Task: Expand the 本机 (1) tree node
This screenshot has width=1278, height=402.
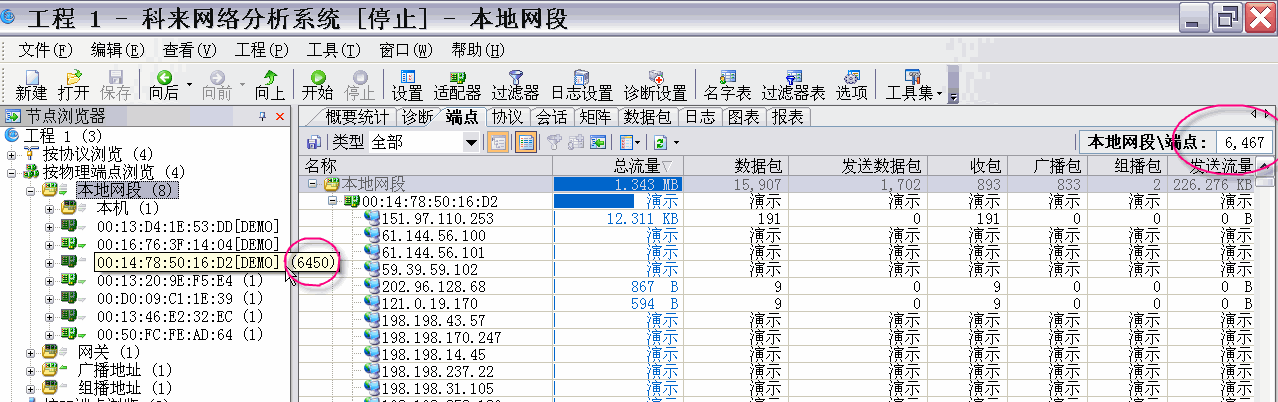Action: pyautogui.click(x=50, y=208)
